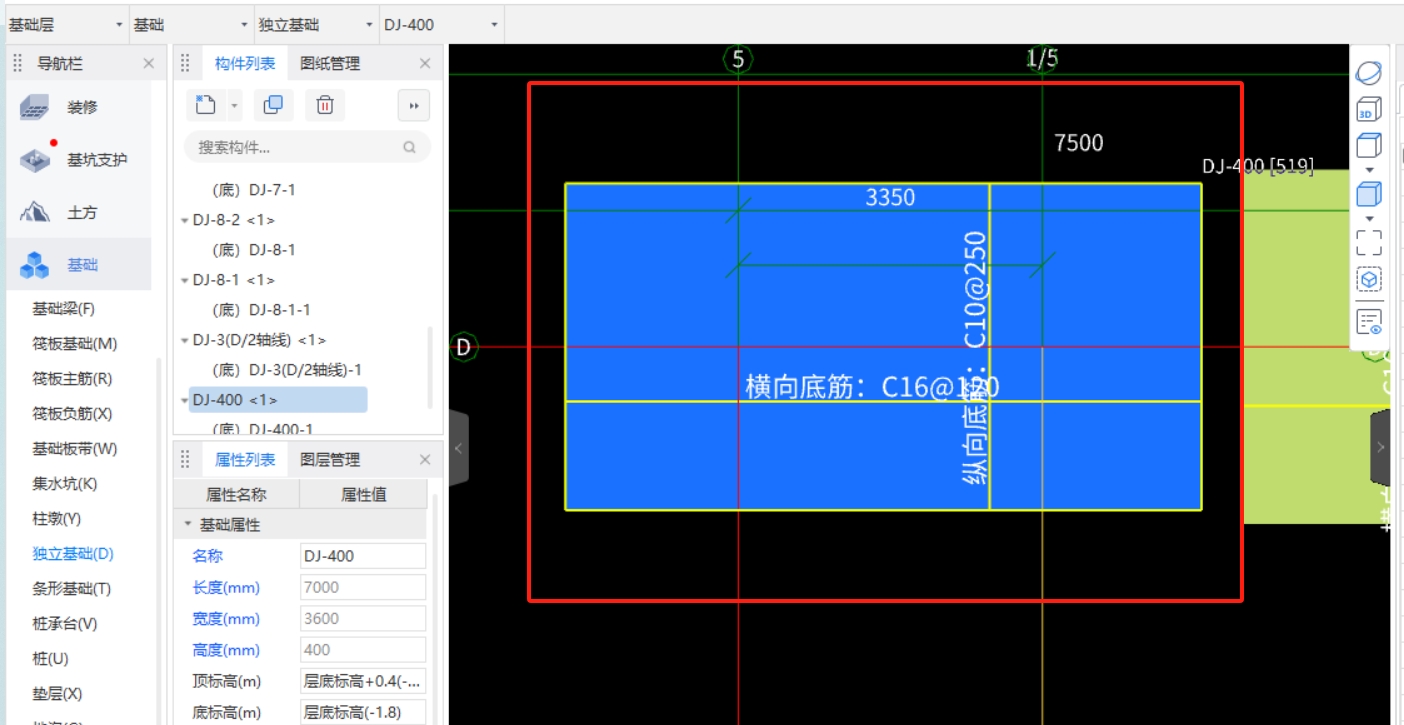Select 条形基础(T) component type
Viewport: 1404px width, 725px height.
(72, 589)
